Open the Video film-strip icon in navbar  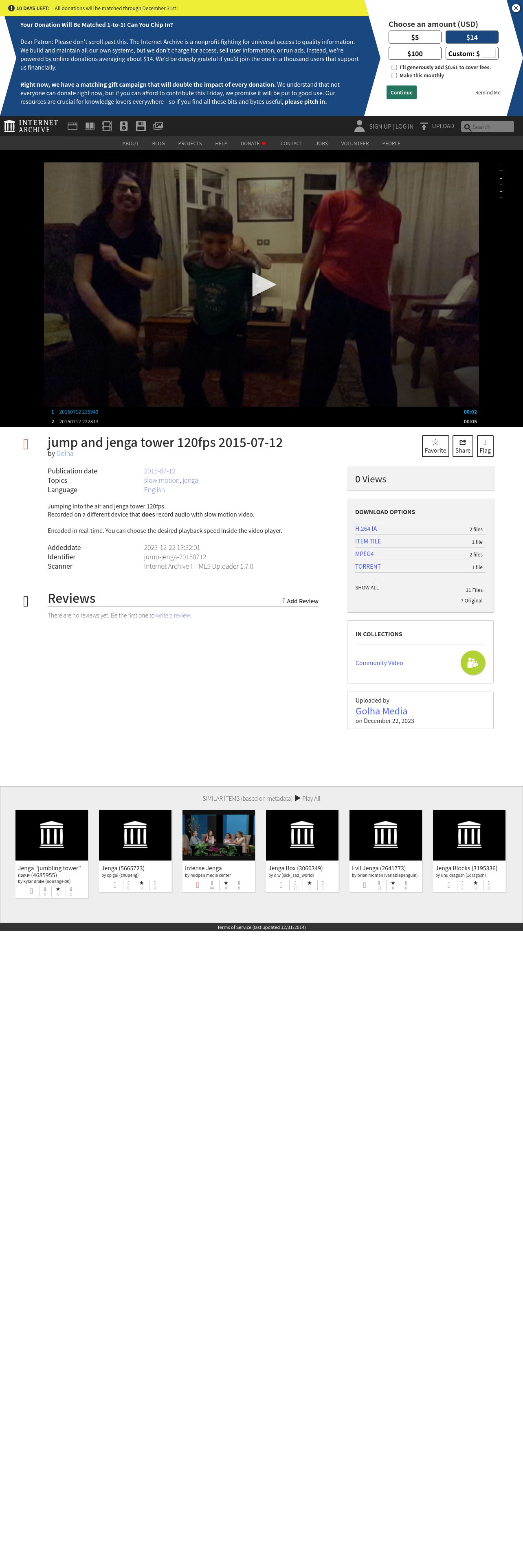pyautogui.click(x=107, y=126)
